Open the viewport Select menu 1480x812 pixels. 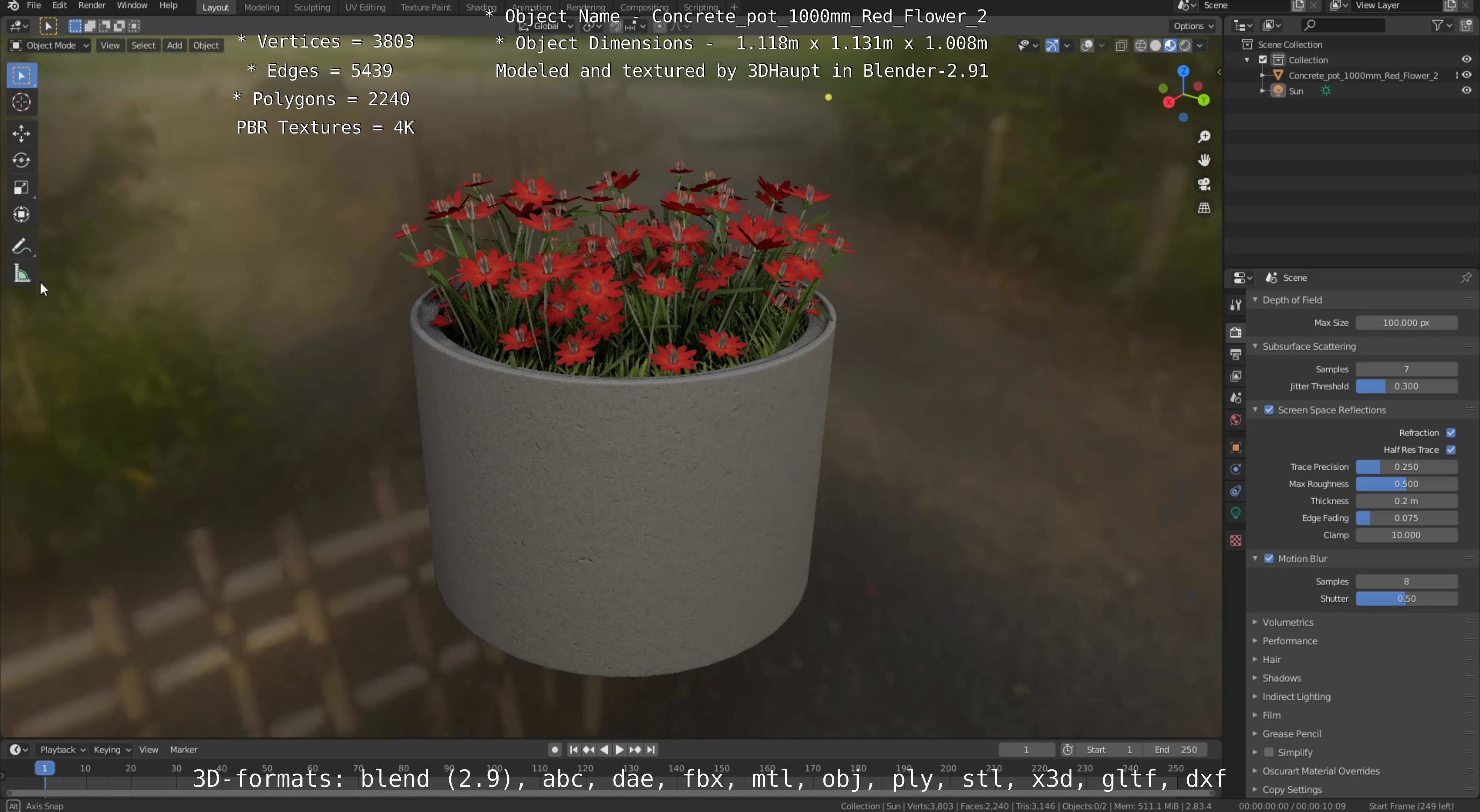click(x=143, y=45)
